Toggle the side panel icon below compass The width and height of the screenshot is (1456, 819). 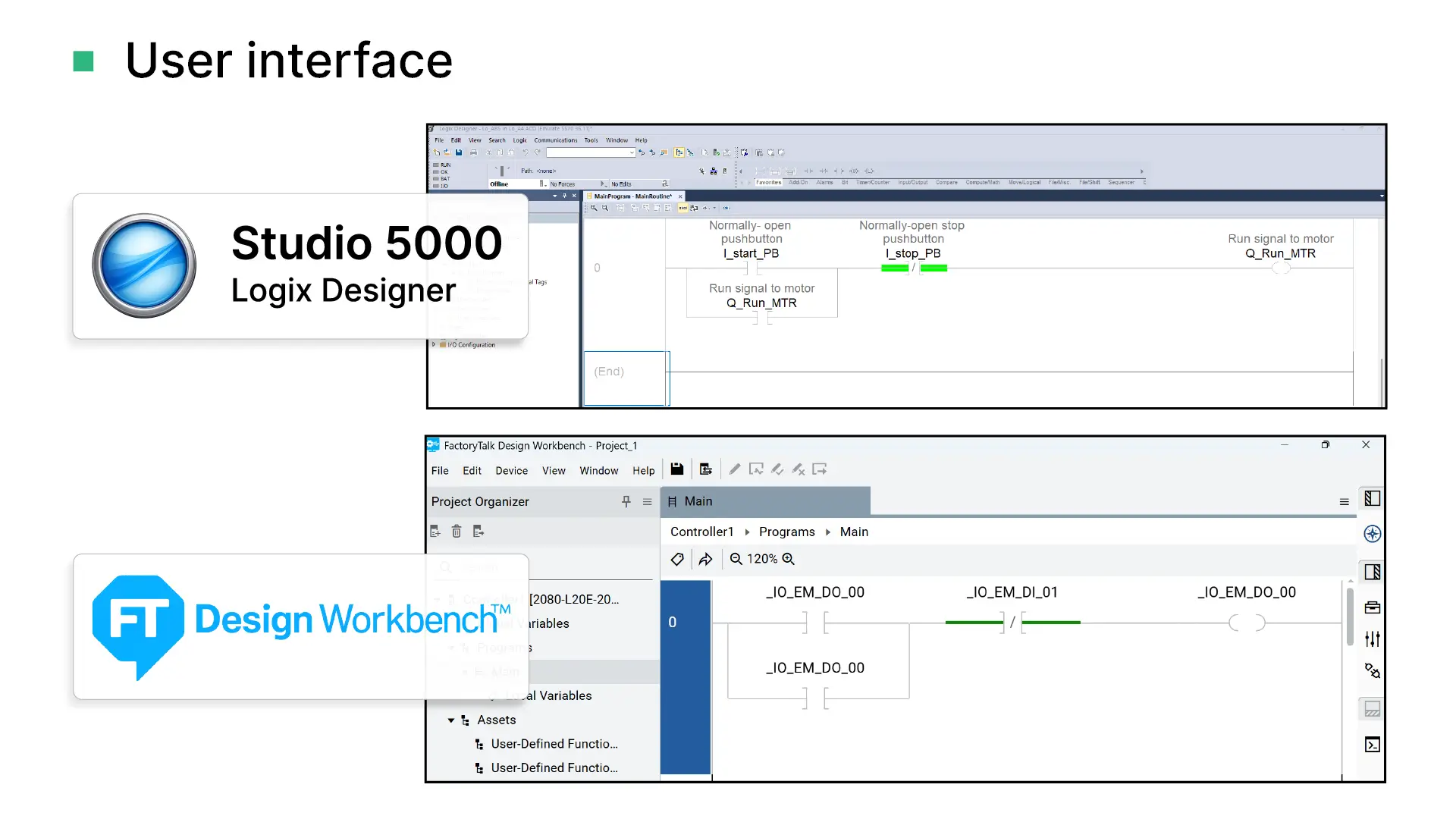click(1373, 572)
